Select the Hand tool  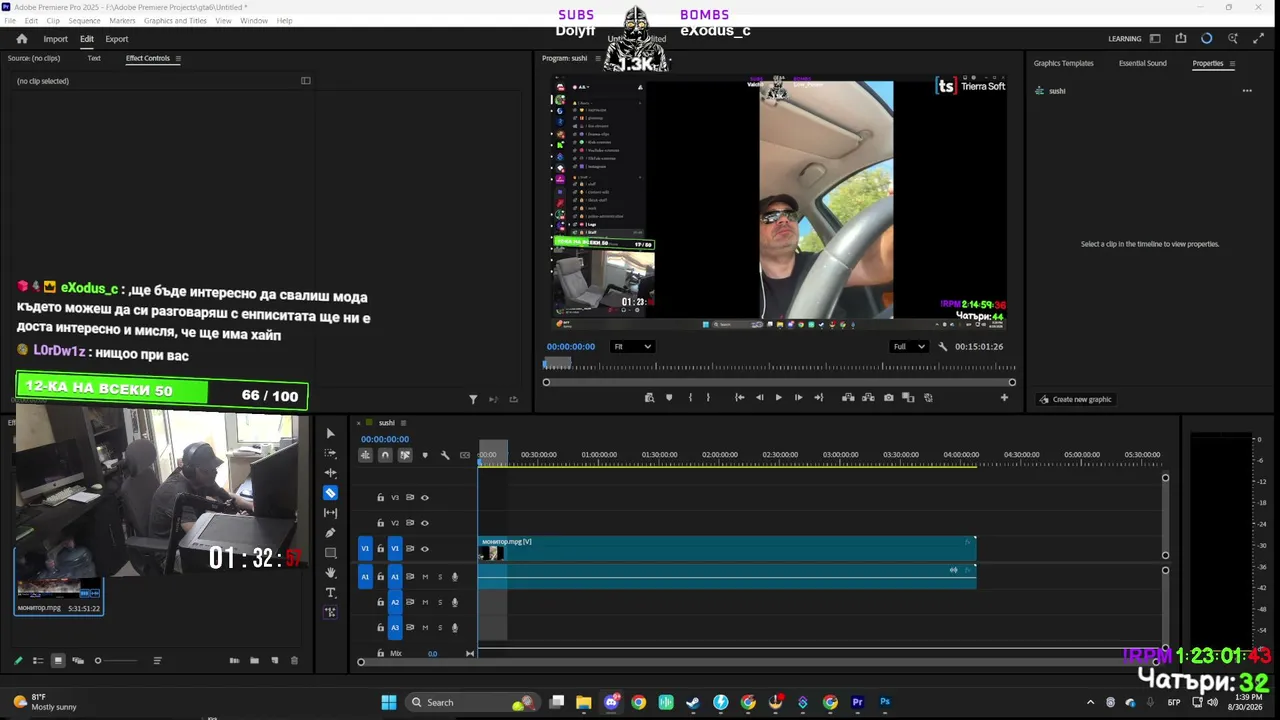click(330, 573)
